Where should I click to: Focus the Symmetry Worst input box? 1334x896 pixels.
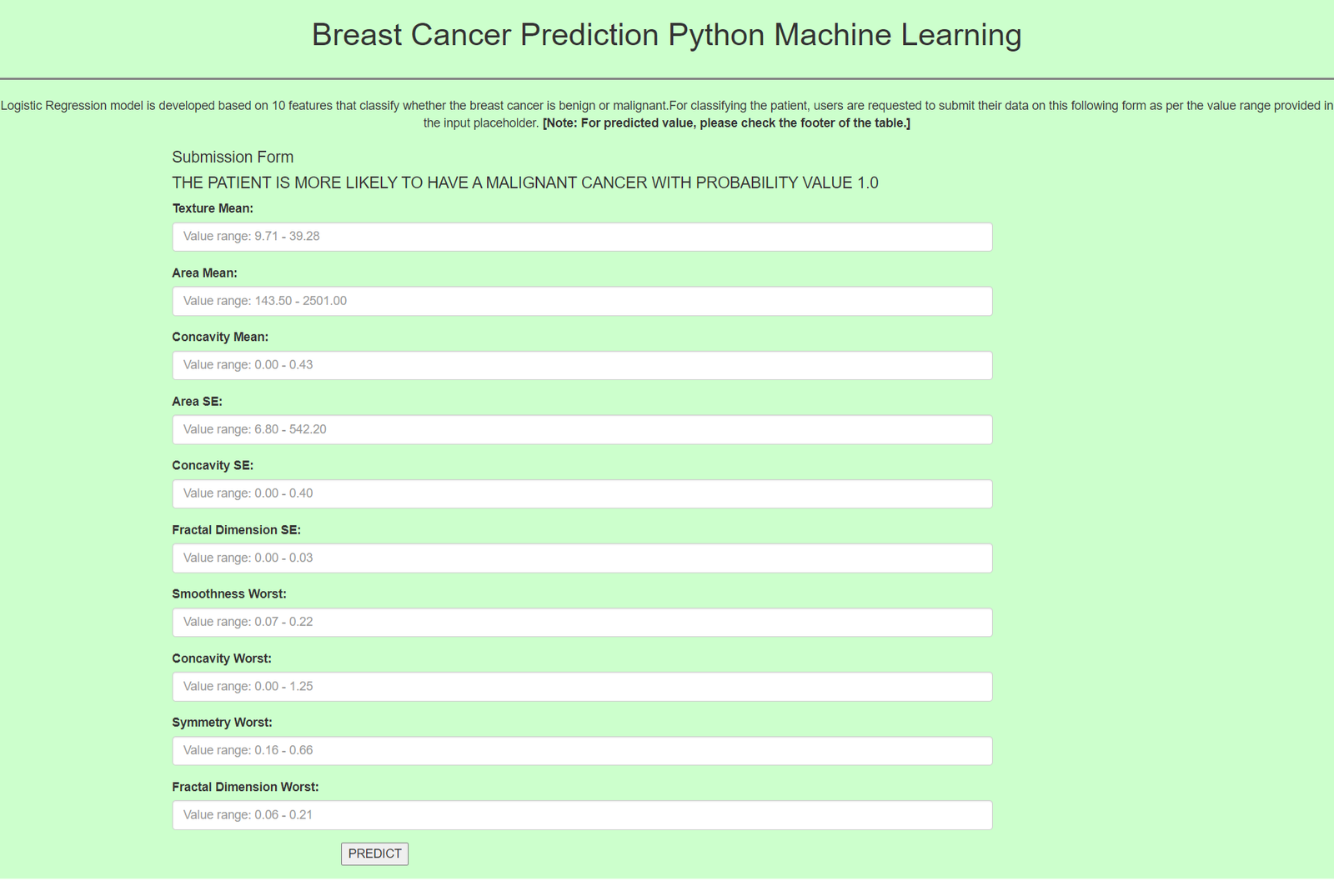(x=582, y=750)
